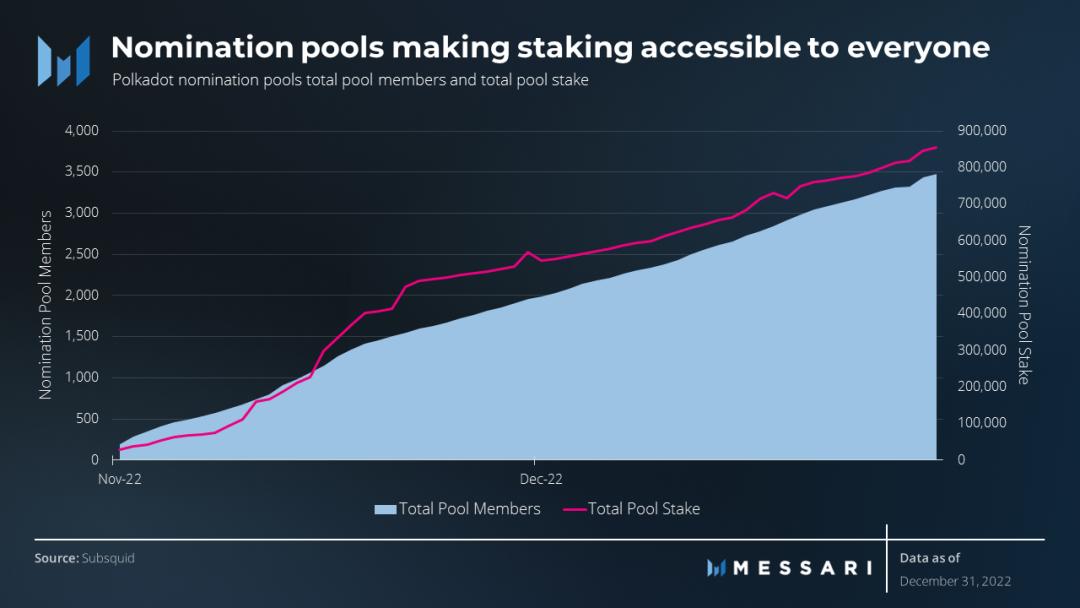Click the 'Data as of' label
The width and height of the screenshot is (1080, 608).
pos(930,558)
